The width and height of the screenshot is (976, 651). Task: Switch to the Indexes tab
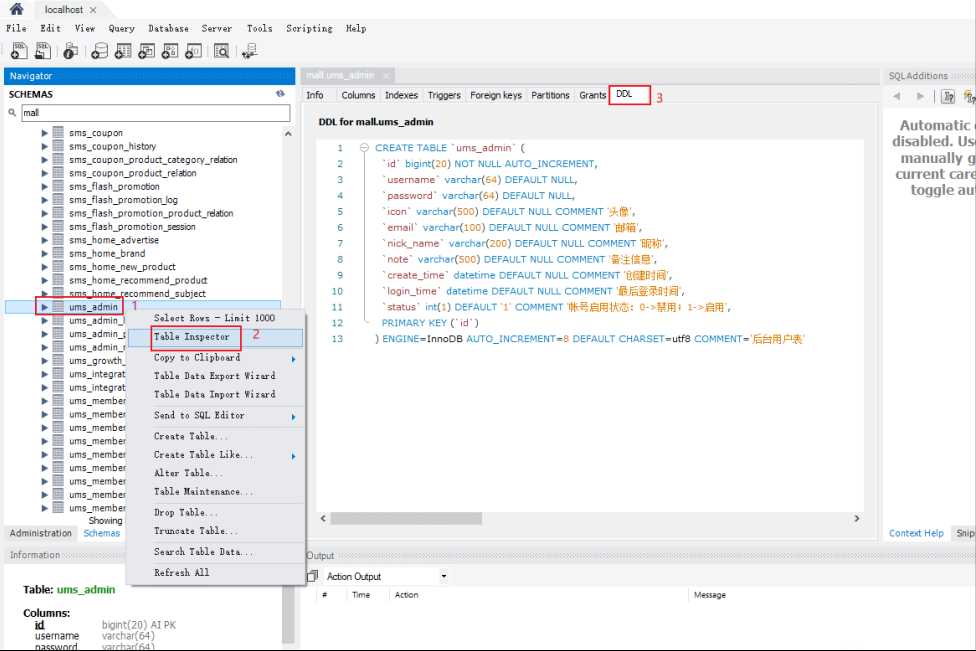(401, 95)
